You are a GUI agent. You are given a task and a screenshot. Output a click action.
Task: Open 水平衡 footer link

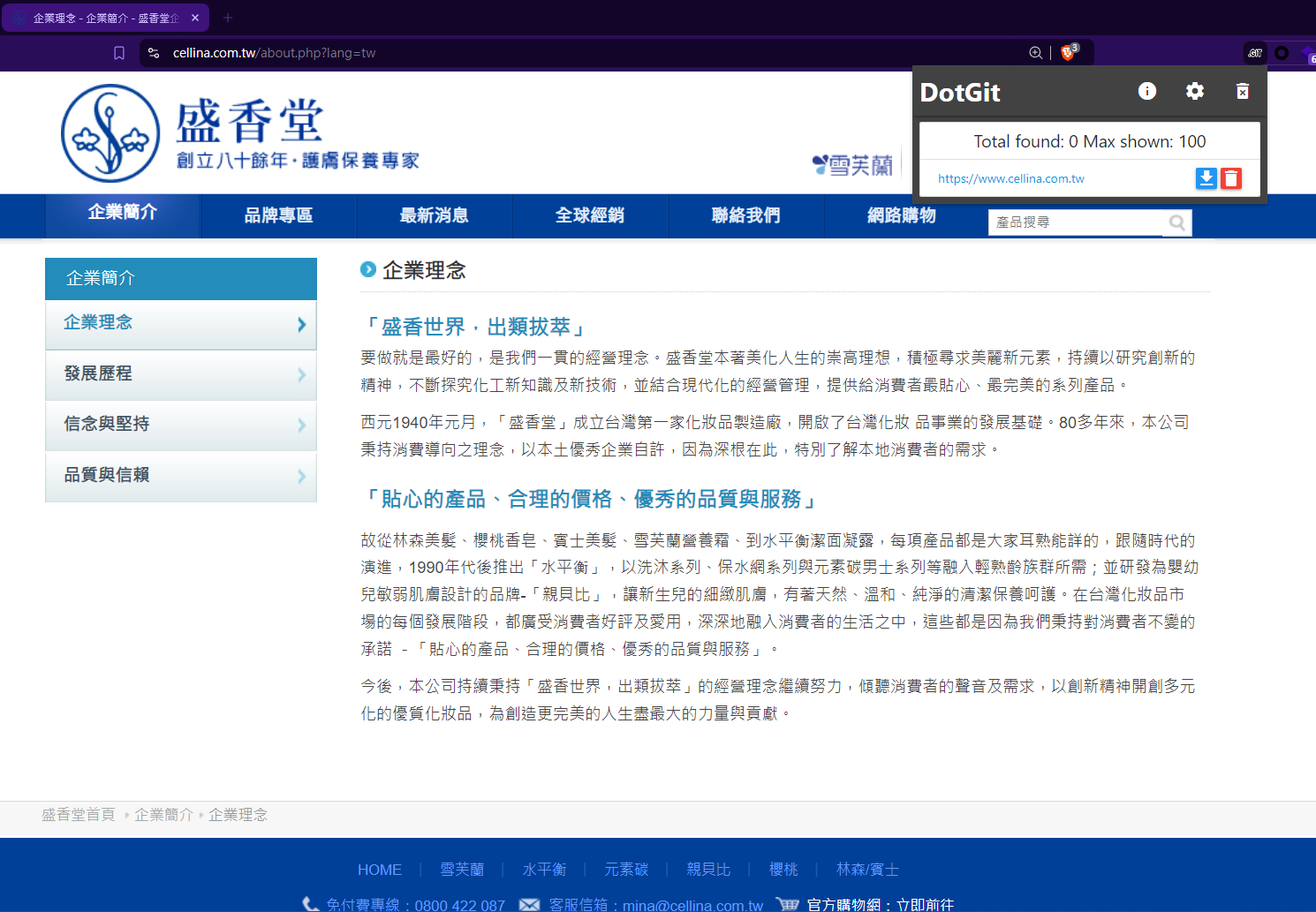coord(544,870)
